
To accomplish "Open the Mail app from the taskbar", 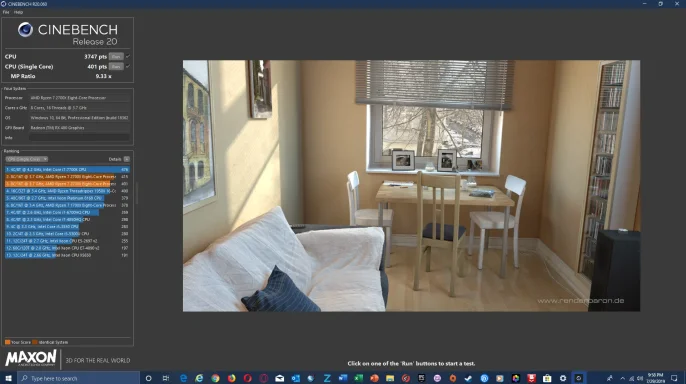I will tap(280, 378).
